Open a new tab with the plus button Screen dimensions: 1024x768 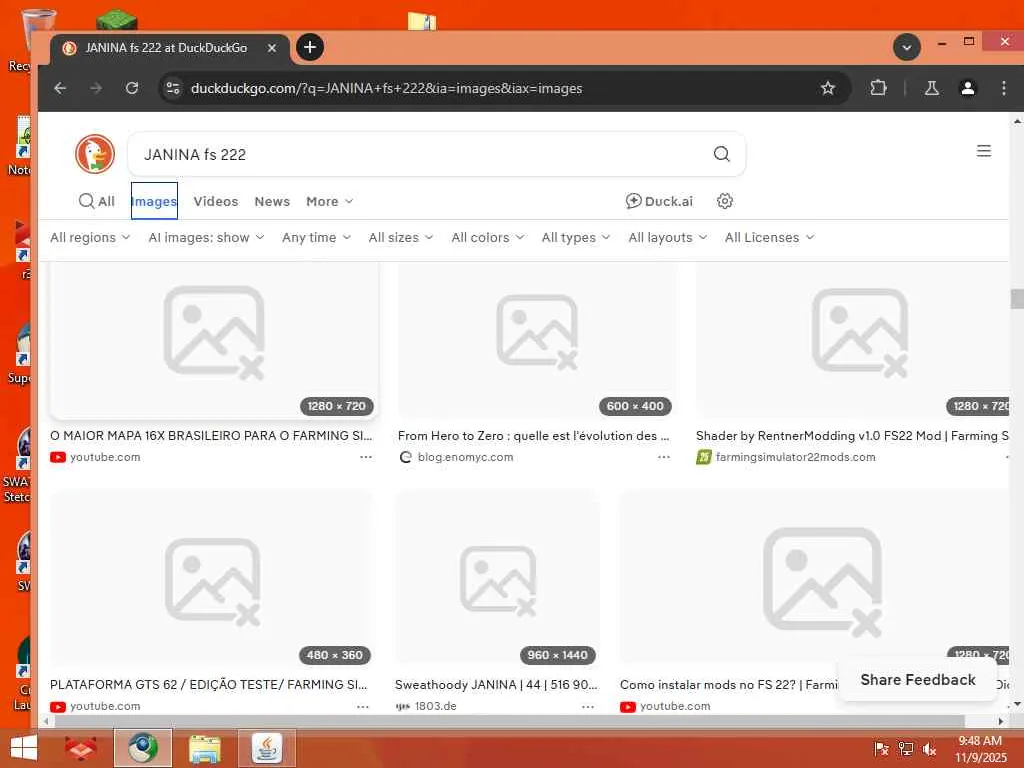pos(310,47)
